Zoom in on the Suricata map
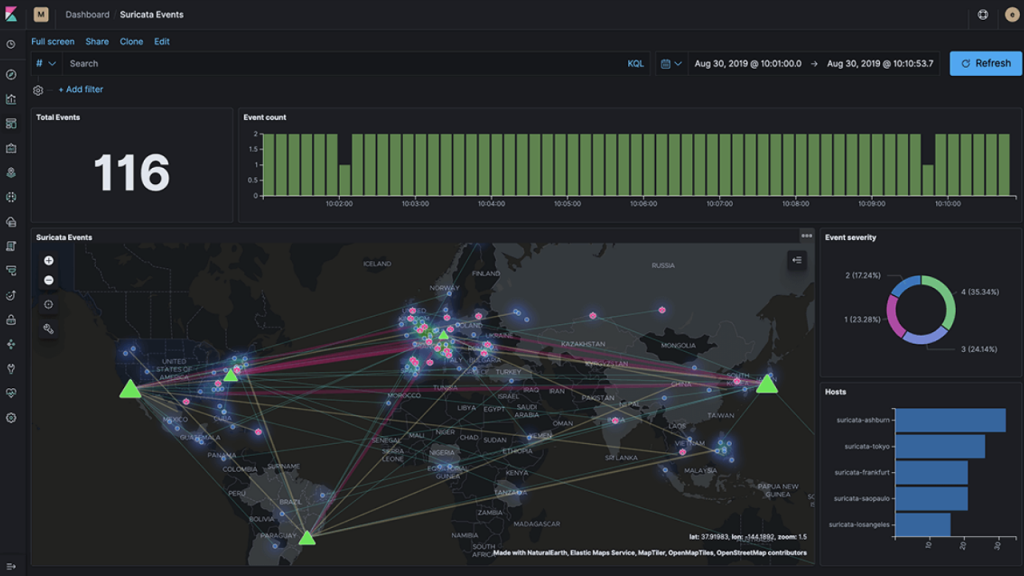Viewport: 1024px width, 576px height. click(x=48, y=261)
